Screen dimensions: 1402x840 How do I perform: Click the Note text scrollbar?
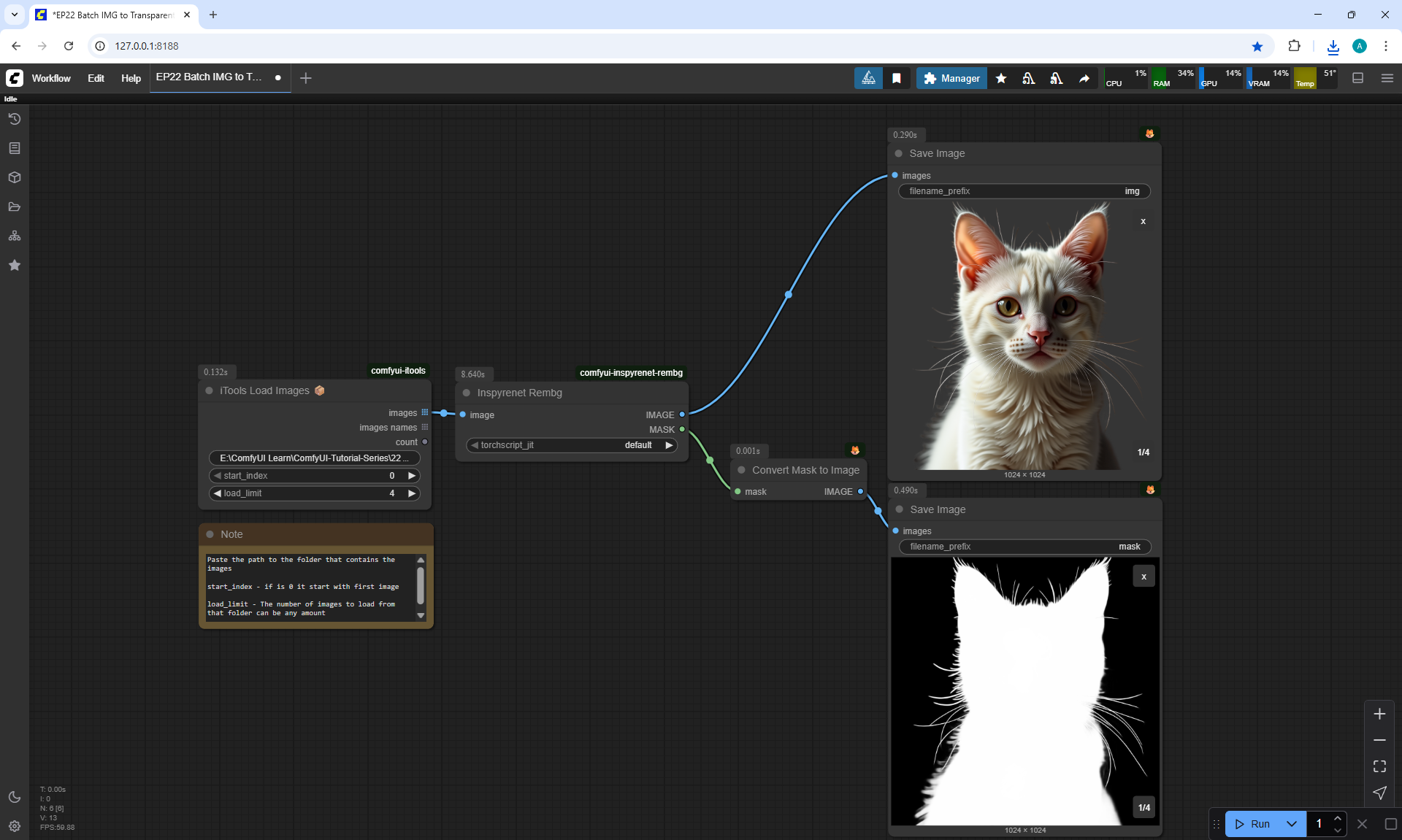[x=421, y=587]
